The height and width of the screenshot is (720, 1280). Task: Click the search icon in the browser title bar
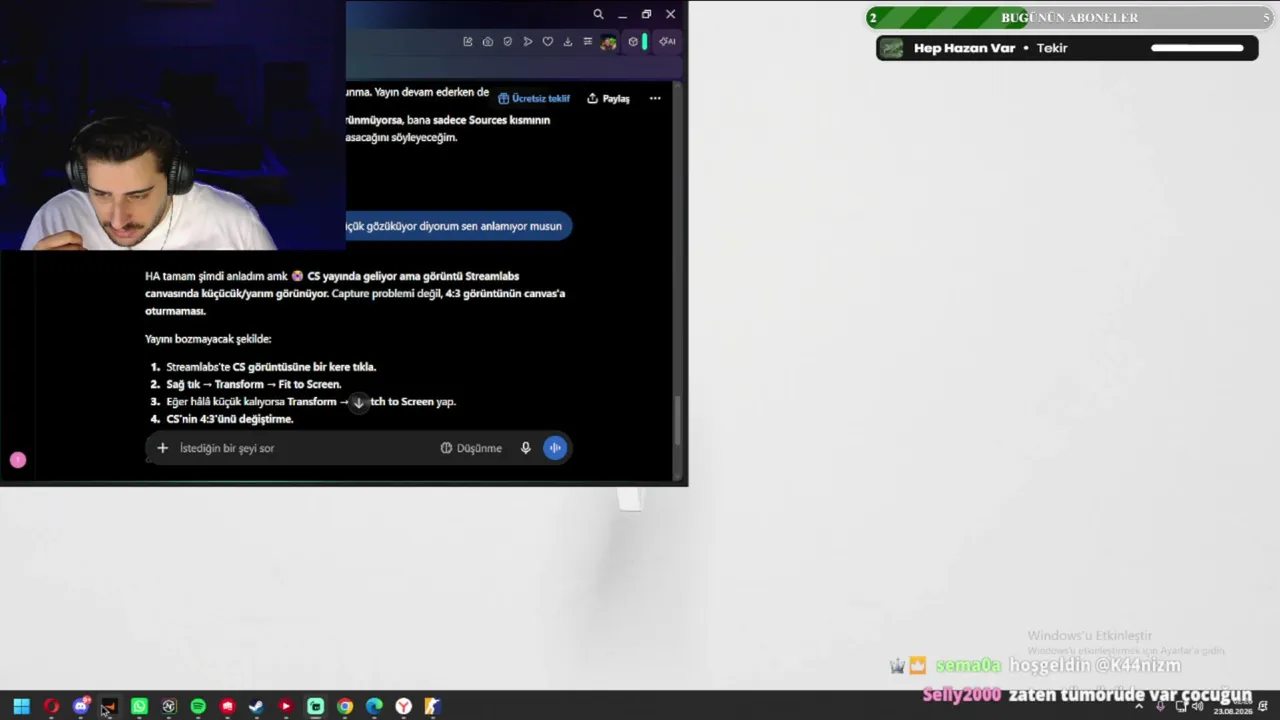(598, 14)
